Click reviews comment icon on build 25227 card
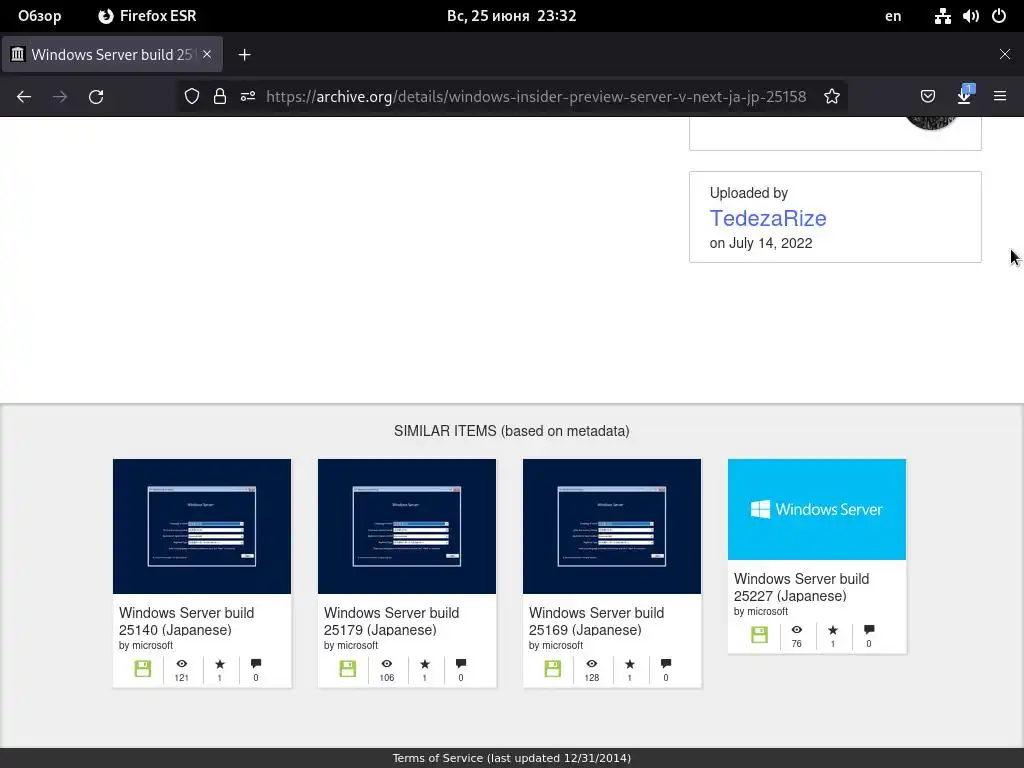1024x768 pixels. click(869, 630)
